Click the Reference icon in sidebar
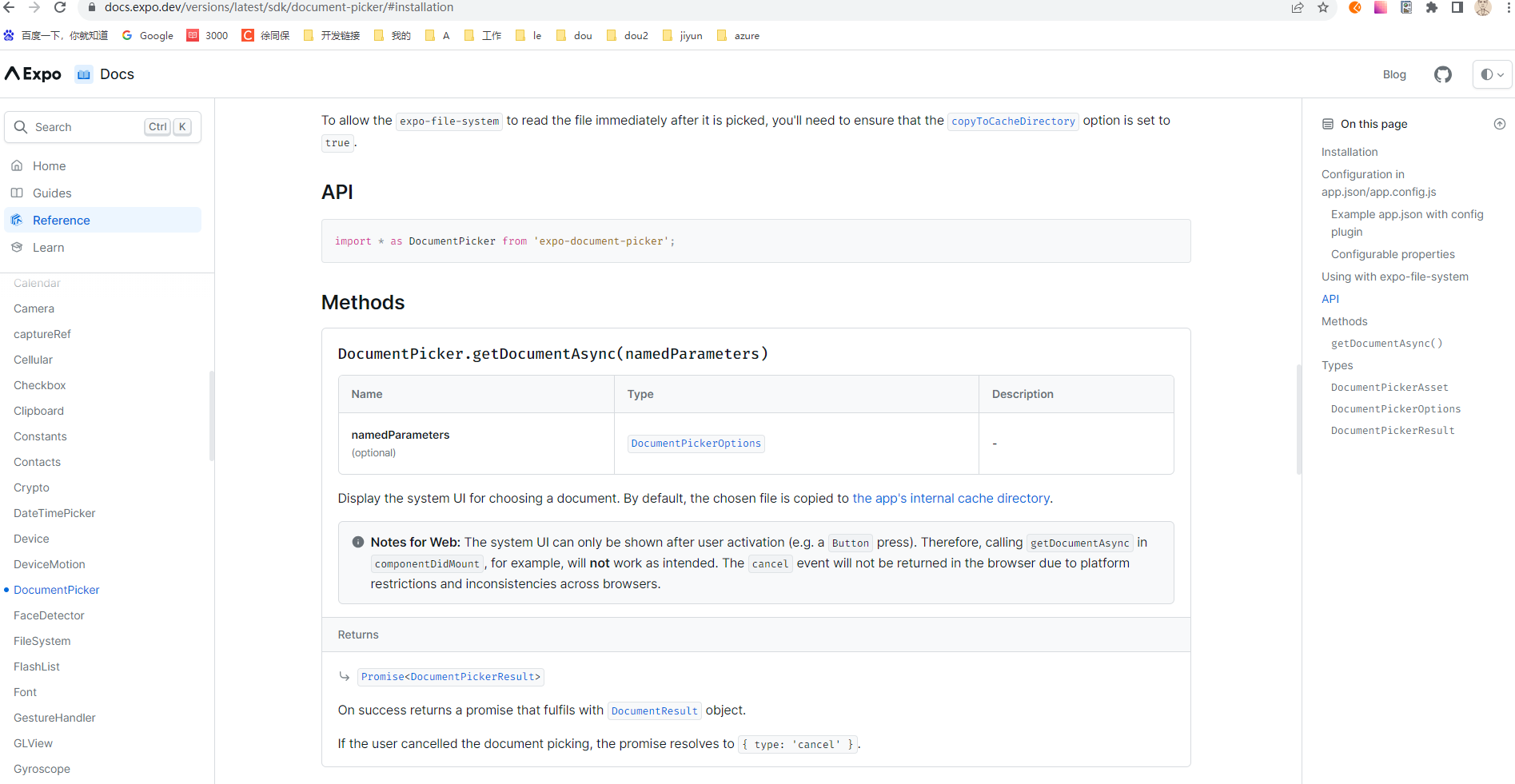Screen dimensions: 1515x784 click(17, 220)
